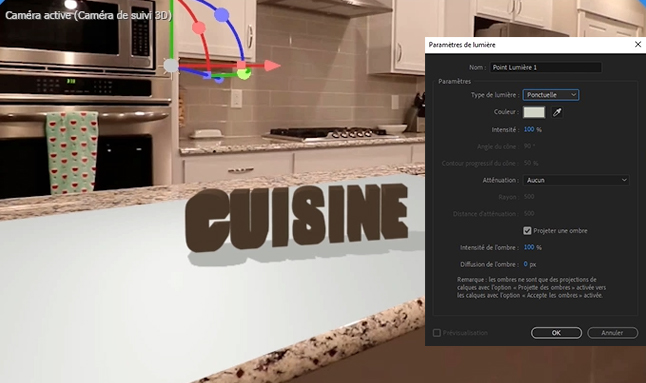Enable the Prévisualisation checkbox
This screenshot has width=646, height=383.
437,333
